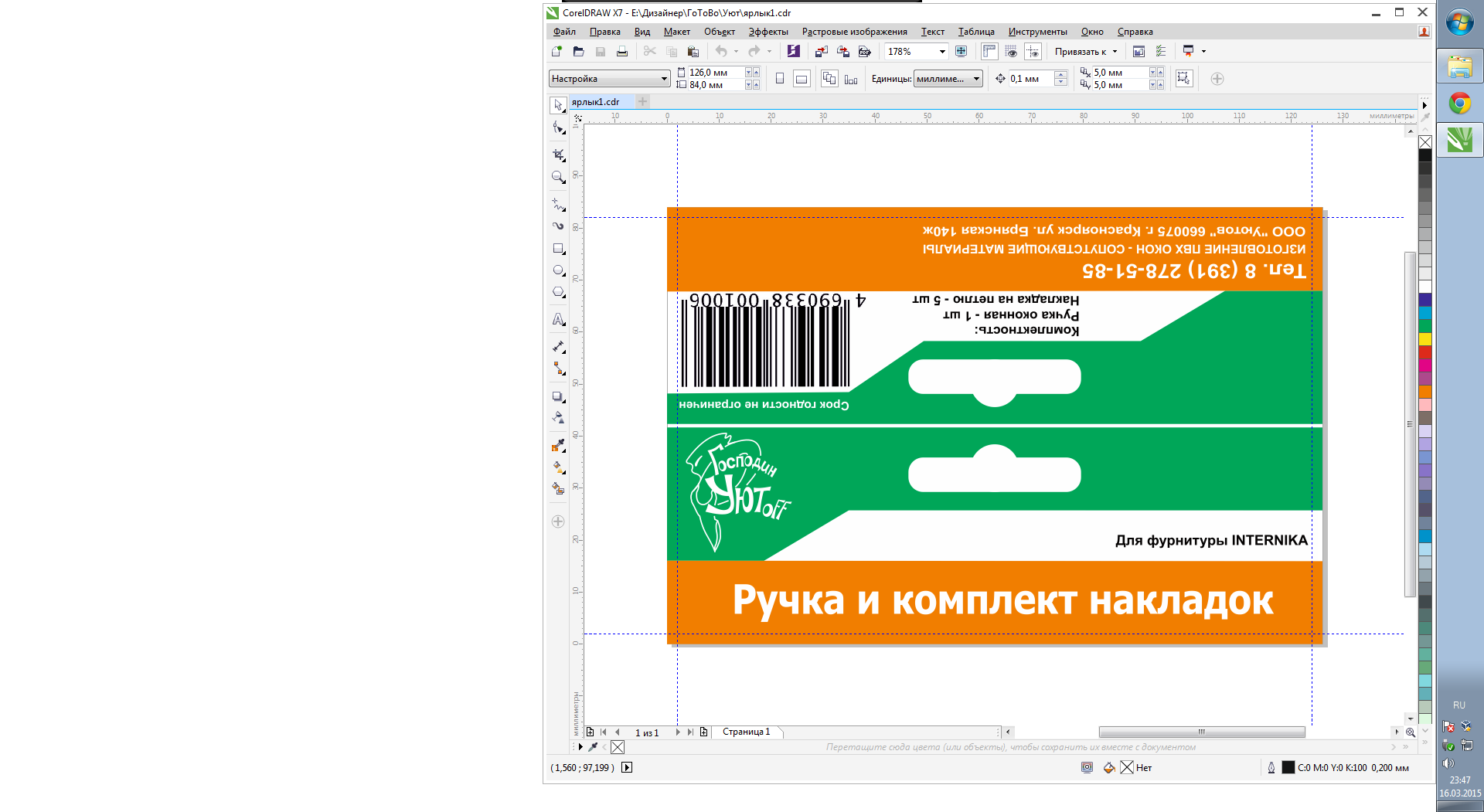Viewport: 1484px width, 812px height.
Task: Open a new document tab with plus
Action: pyautogui.click(x=642, y=101)
